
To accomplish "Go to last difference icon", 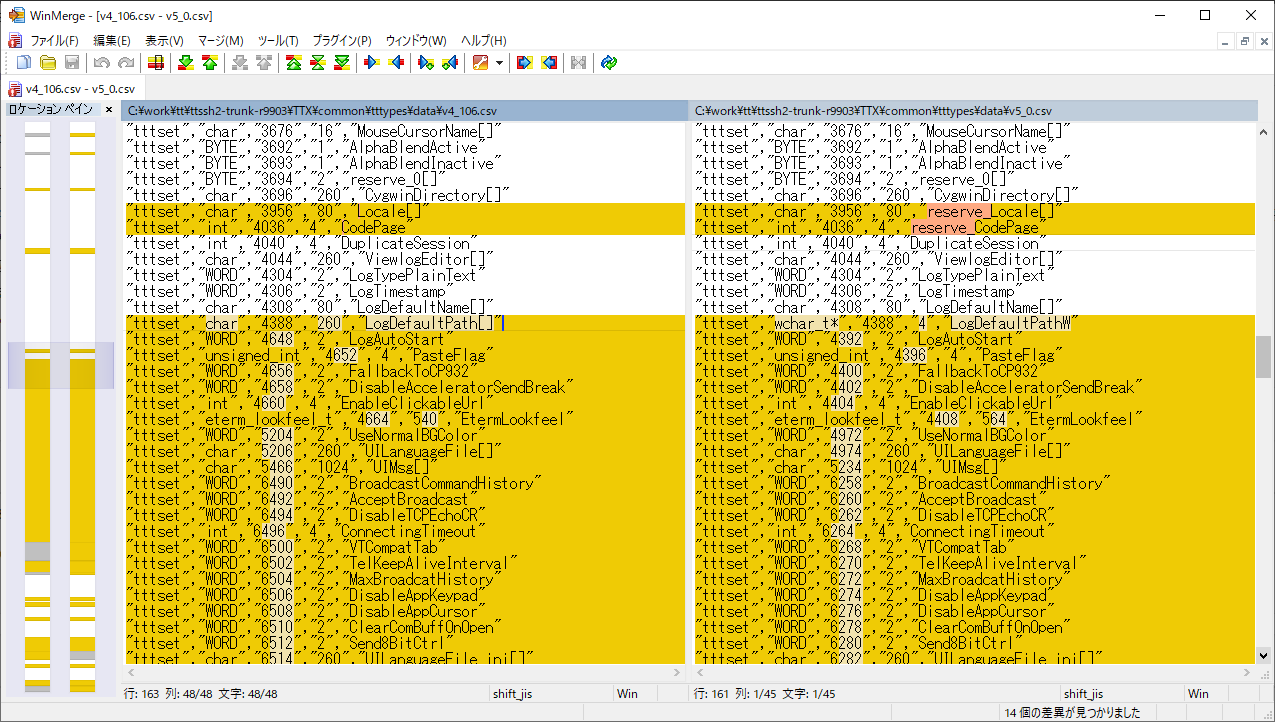I will point(342,63).
